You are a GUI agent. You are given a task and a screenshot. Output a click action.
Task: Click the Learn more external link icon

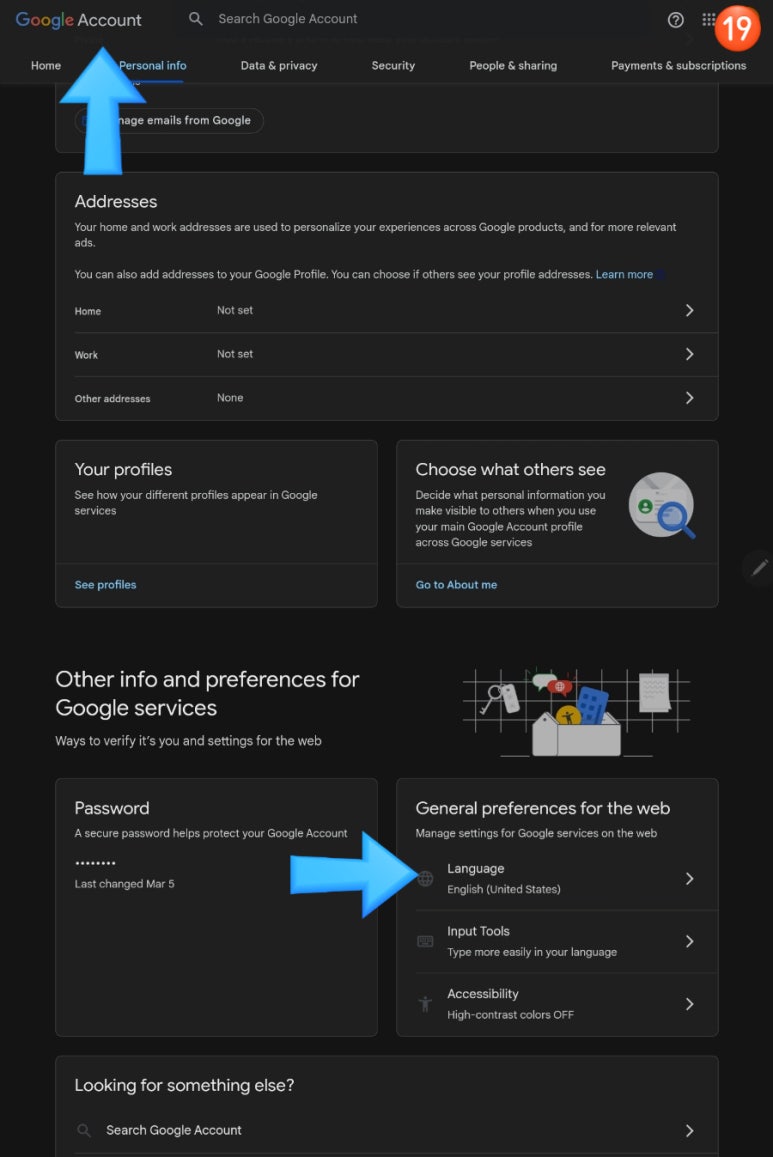(661, 274)
